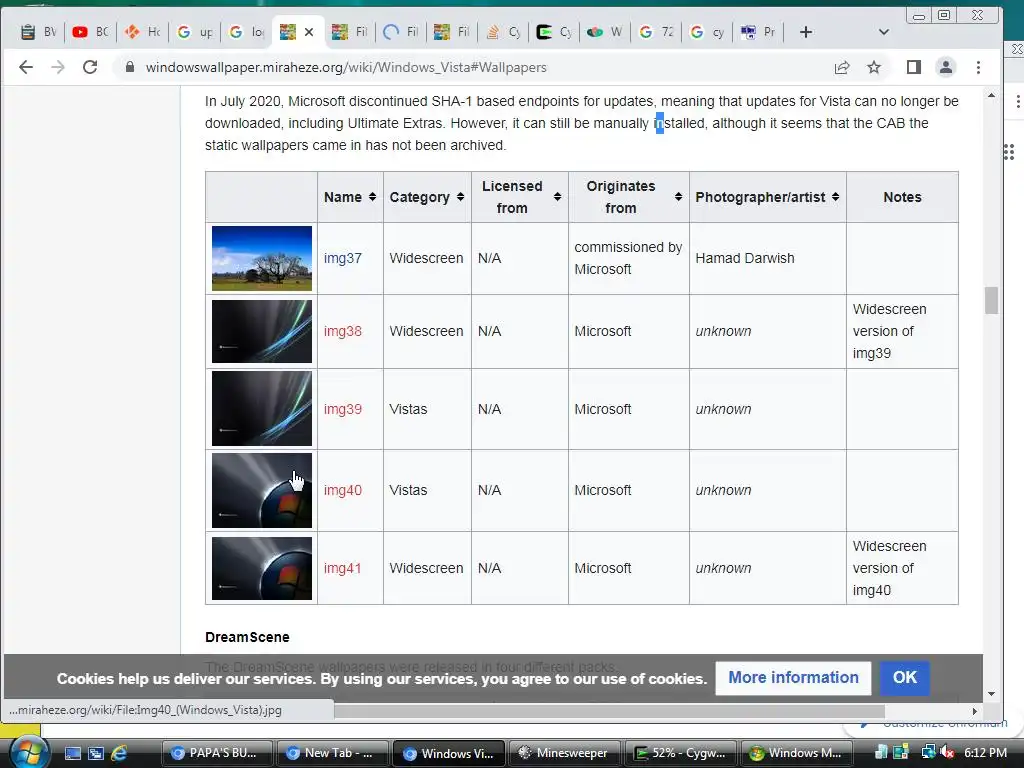This screenshot has height=768, width=1024.
Task: Click Switch between windows quick launch icon
Action: click(x=96, y=754)
